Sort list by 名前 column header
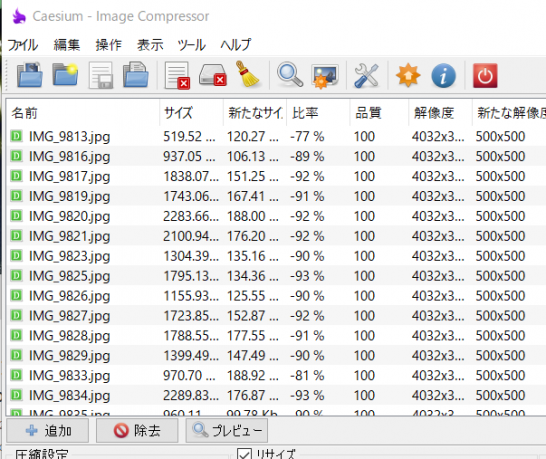Image resolution: width=546 pixels, height=459 pixels. coord(83,113)
